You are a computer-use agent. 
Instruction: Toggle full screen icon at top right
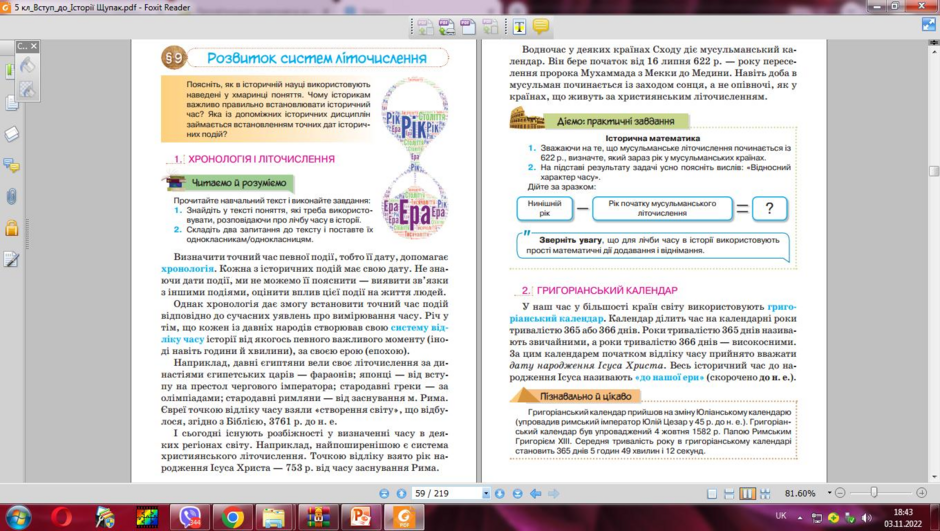(x=928, y=25)
